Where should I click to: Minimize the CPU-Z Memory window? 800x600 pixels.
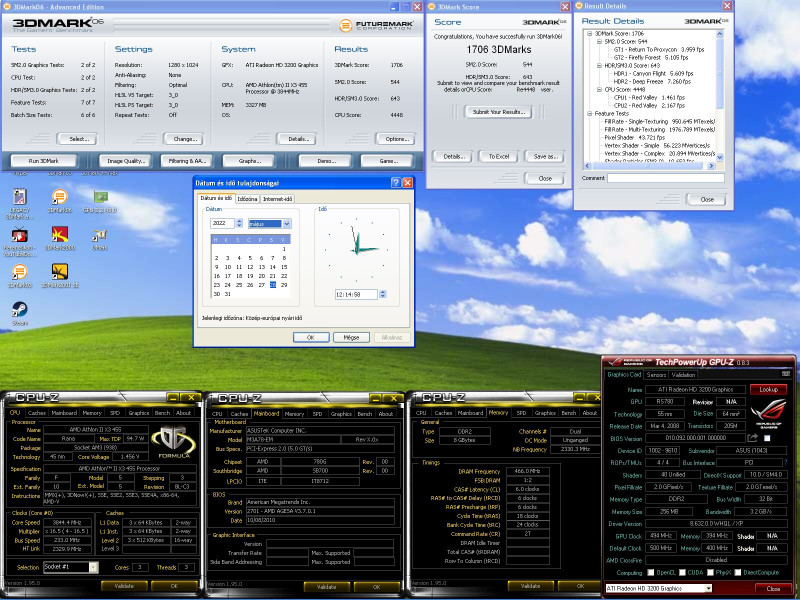pos(580,398)
